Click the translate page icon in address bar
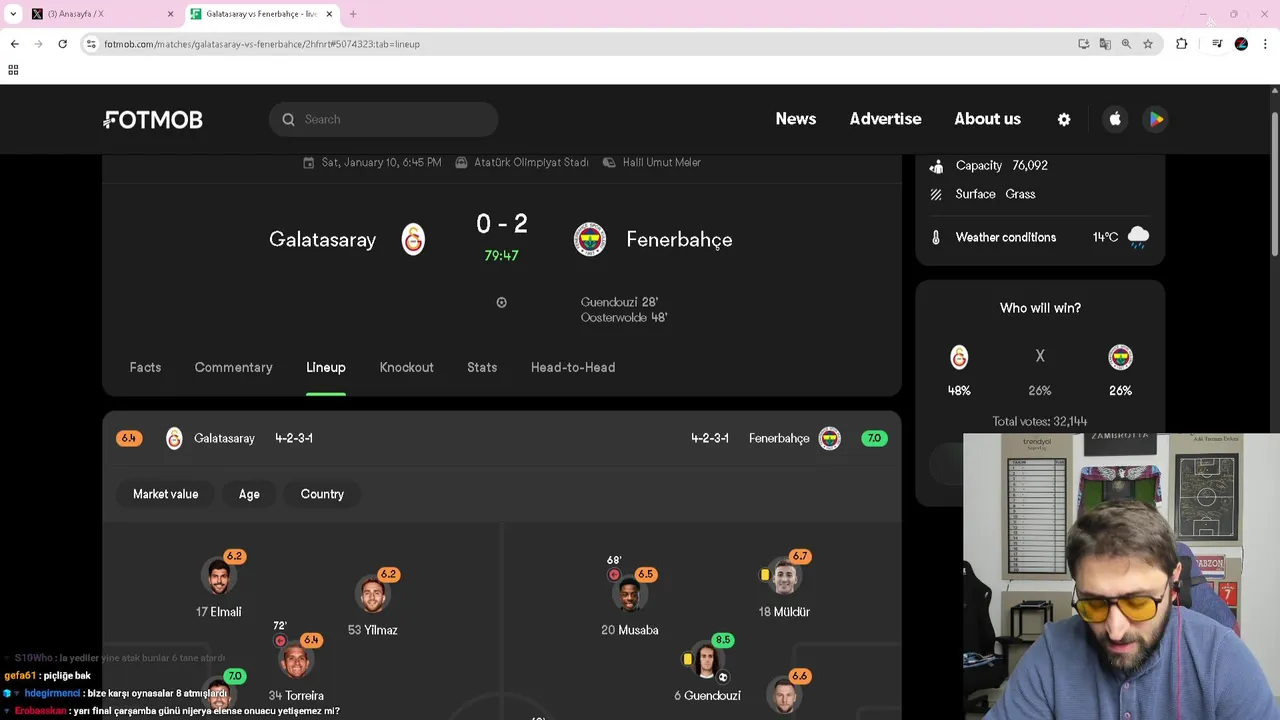This screenshot has height=720, width=1280. [x=1105, y=44]
